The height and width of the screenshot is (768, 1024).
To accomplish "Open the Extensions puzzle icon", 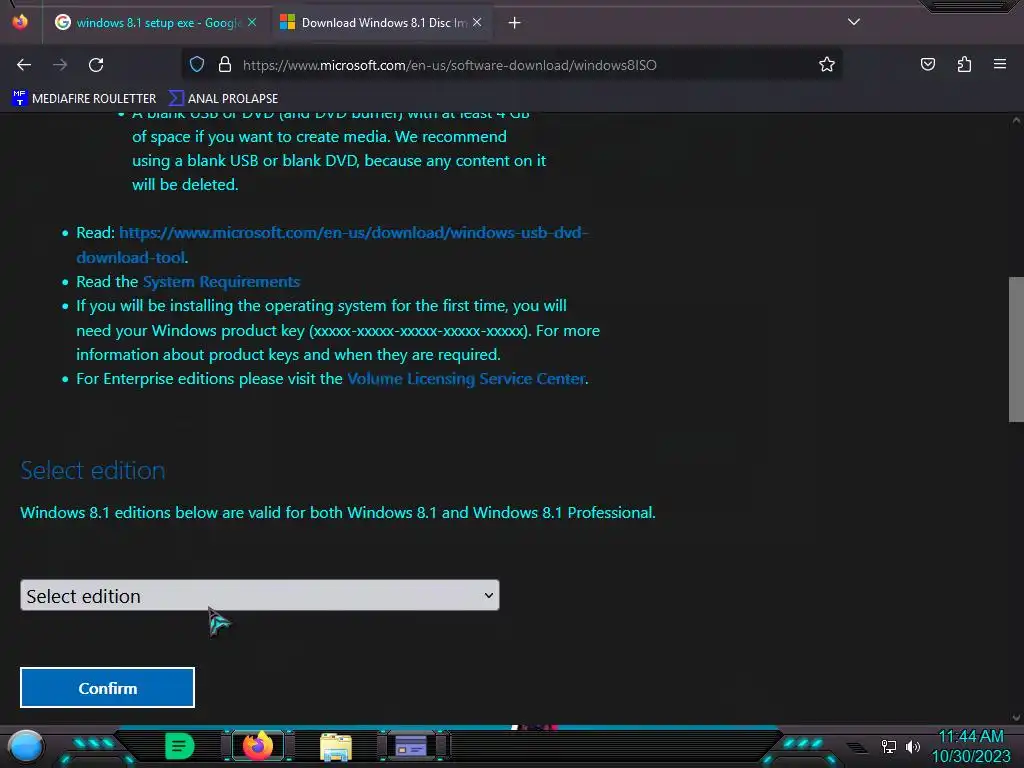I will pos(964,65).
